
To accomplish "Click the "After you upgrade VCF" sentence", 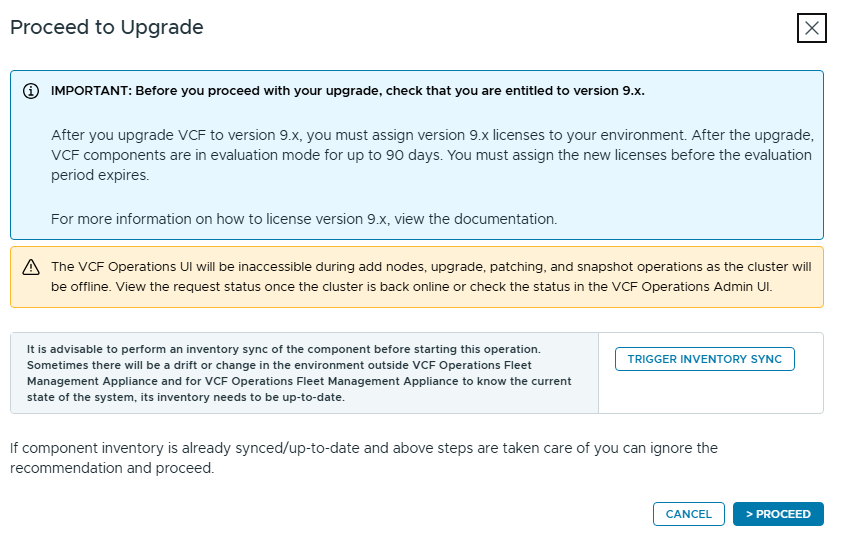I will (x=300, y=134).
